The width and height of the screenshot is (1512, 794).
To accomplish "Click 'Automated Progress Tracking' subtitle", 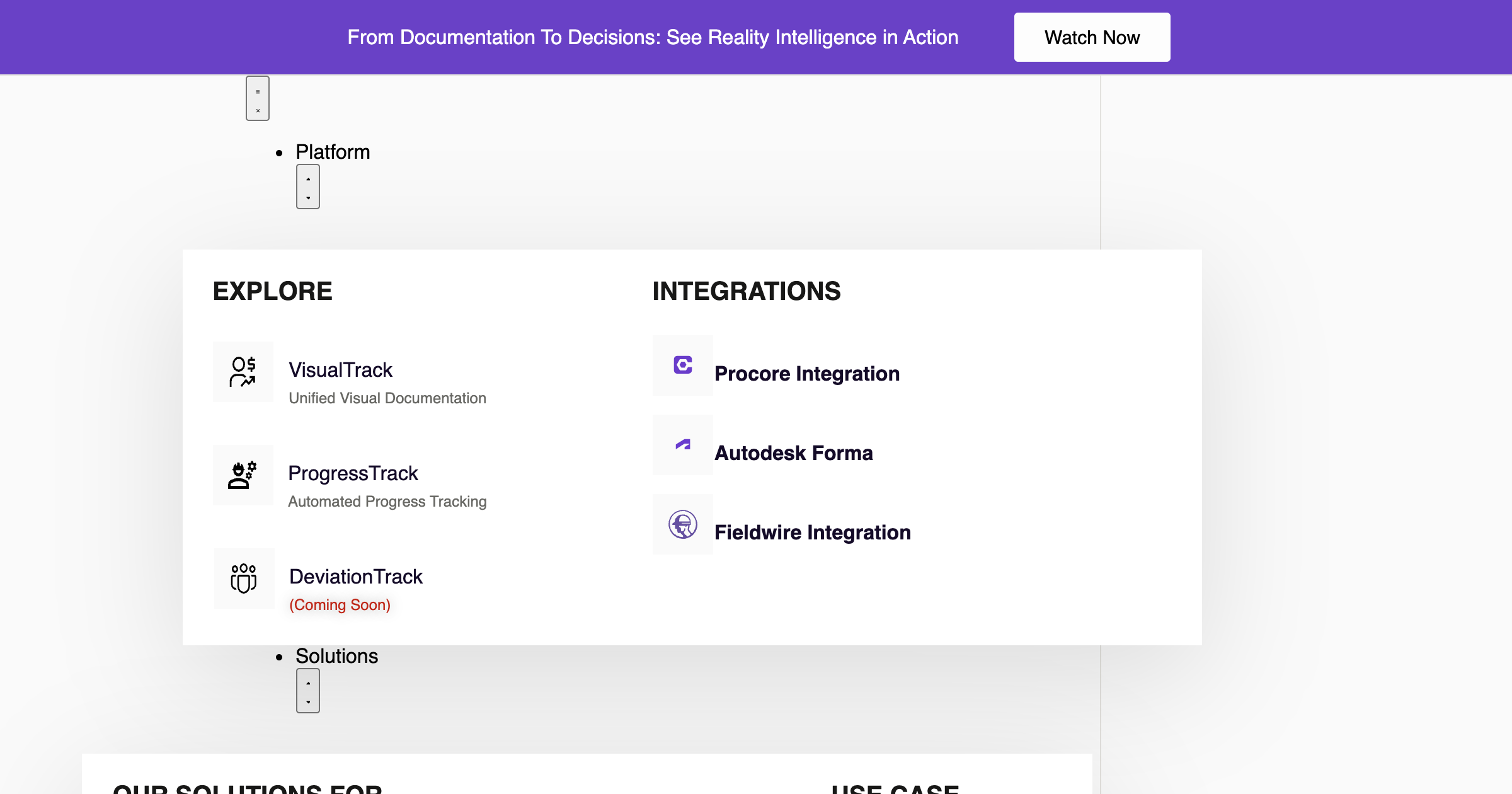I will (x=387, y=502).
